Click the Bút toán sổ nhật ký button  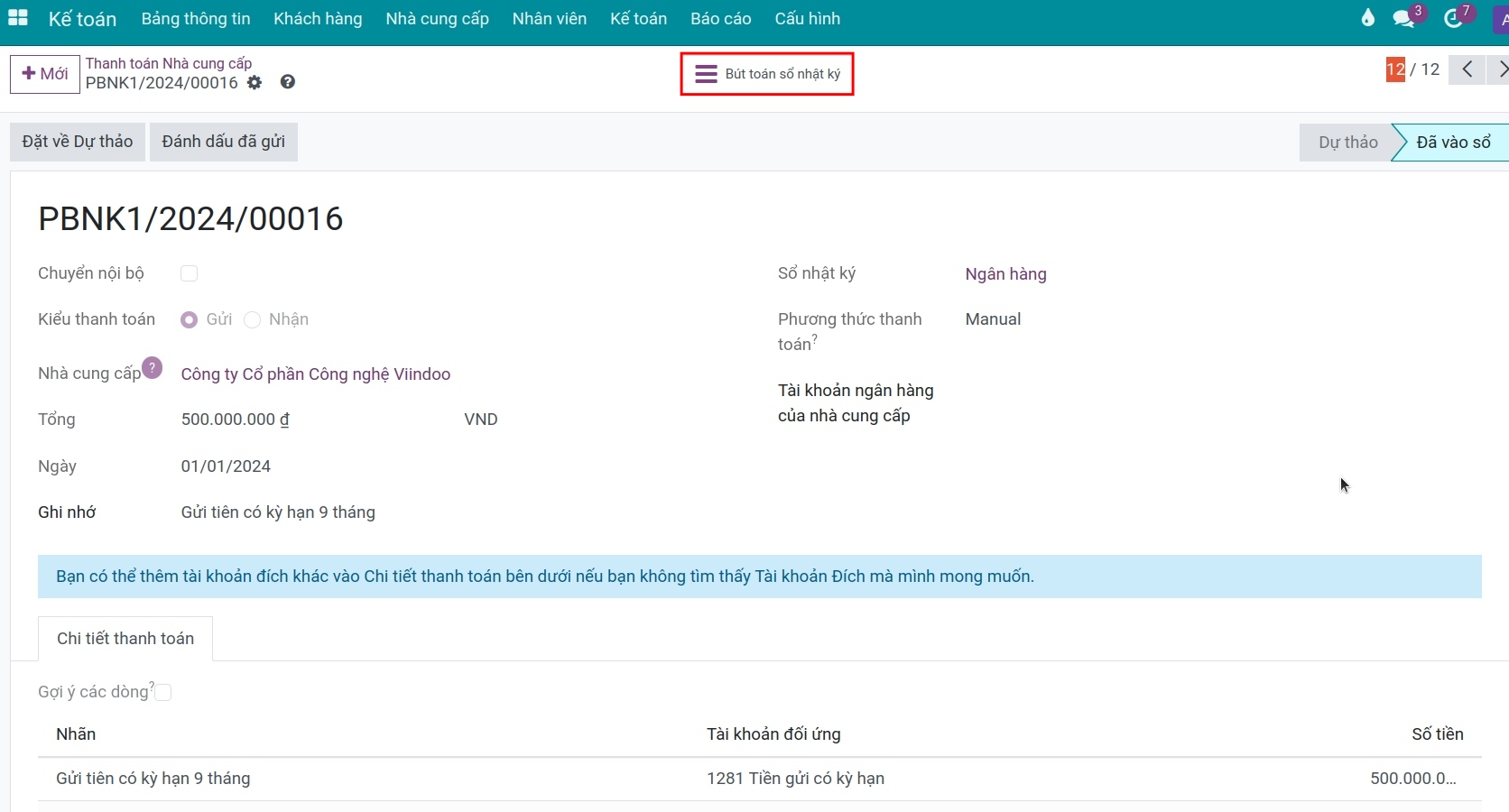[x=767, y=74]
